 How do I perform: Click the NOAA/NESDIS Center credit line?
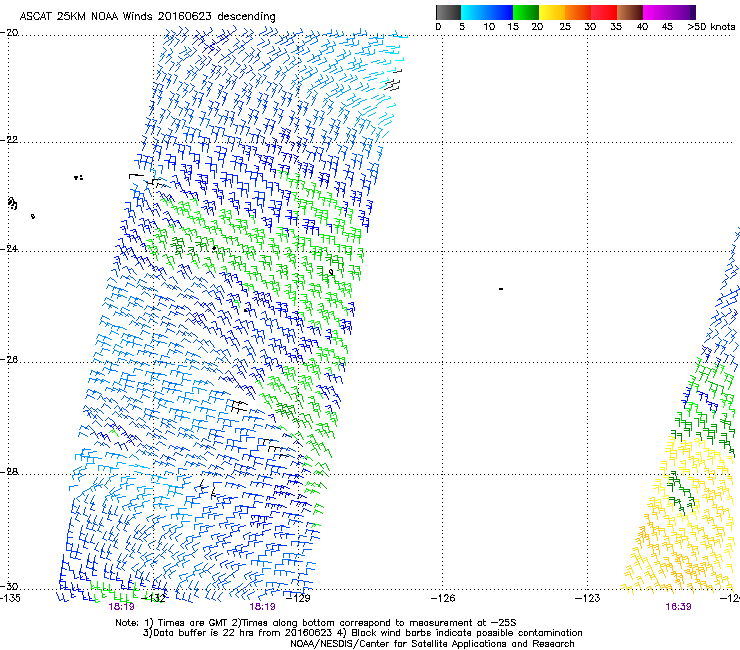coord(432,644)
